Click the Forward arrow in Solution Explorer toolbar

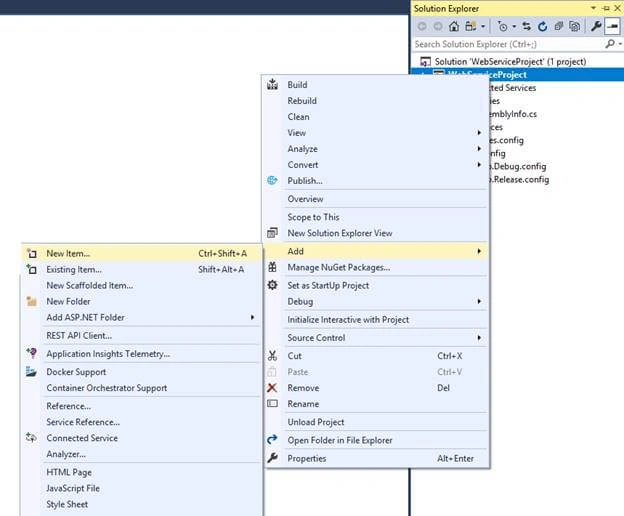pos(438,26)
